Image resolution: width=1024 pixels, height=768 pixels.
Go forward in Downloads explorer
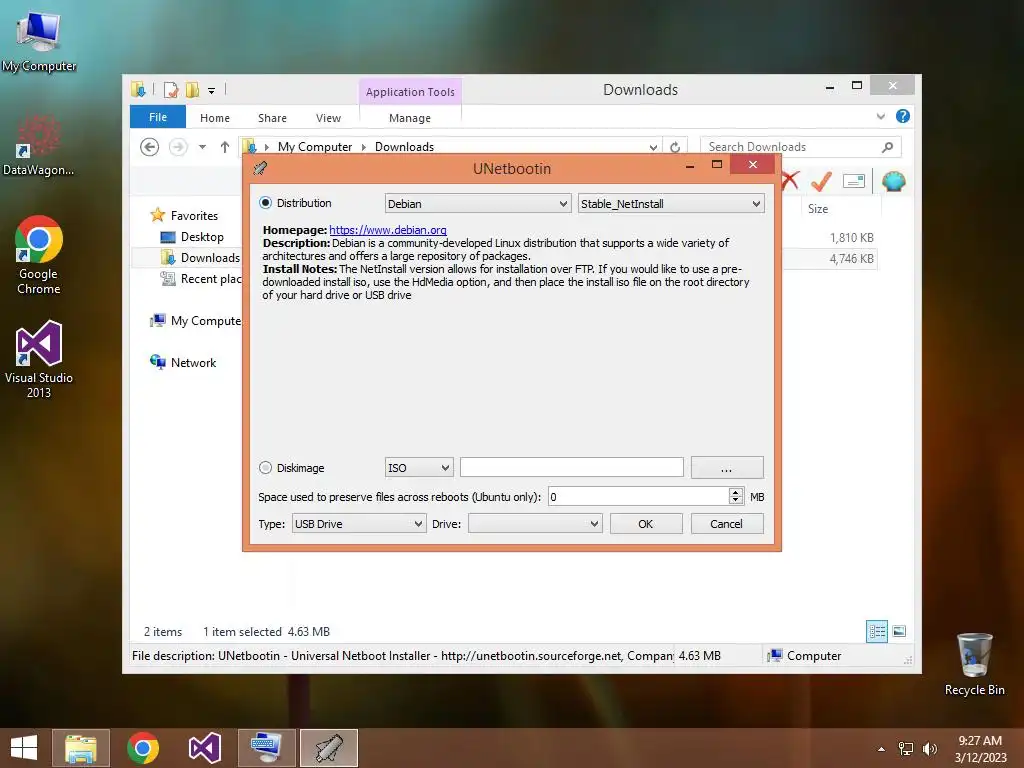tap(178, 147)
